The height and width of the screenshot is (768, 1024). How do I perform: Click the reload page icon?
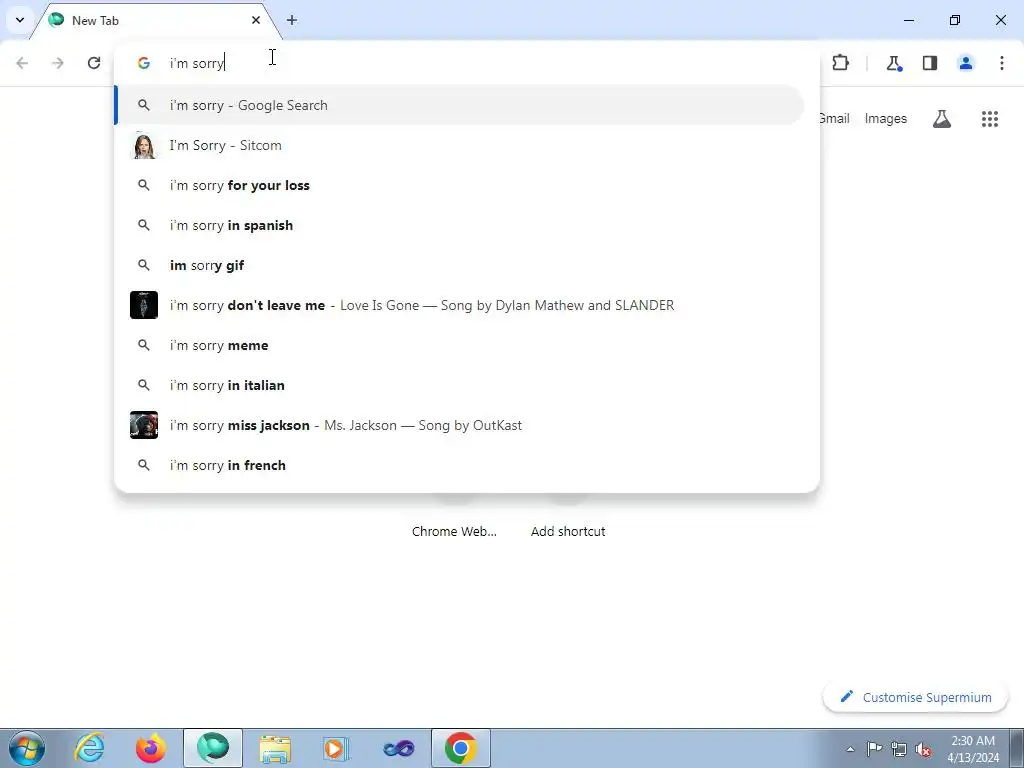coord(94,63)
